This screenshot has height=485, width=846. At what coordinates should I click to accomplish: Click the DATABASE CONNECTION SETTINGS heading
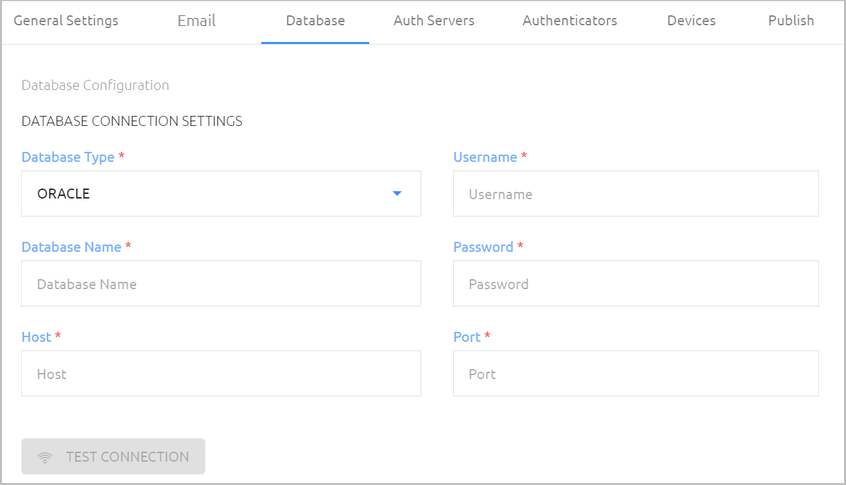pos(132,121)
